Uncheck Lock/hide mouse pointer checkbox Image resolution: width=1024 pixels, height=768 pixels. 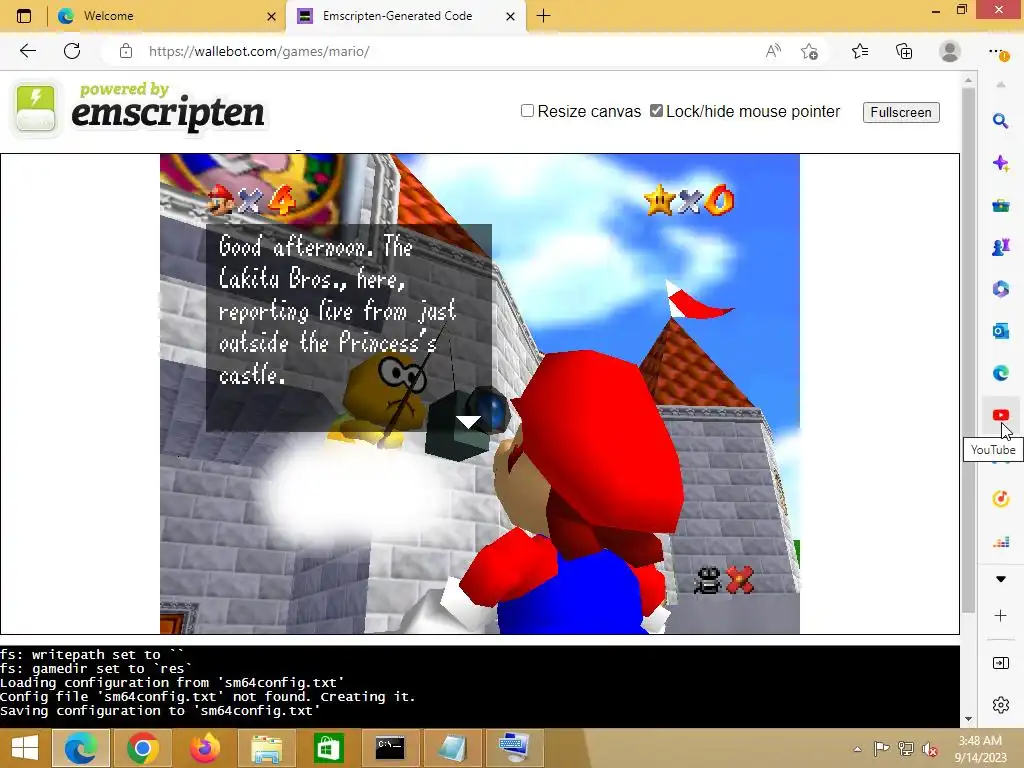pos(656,111)
